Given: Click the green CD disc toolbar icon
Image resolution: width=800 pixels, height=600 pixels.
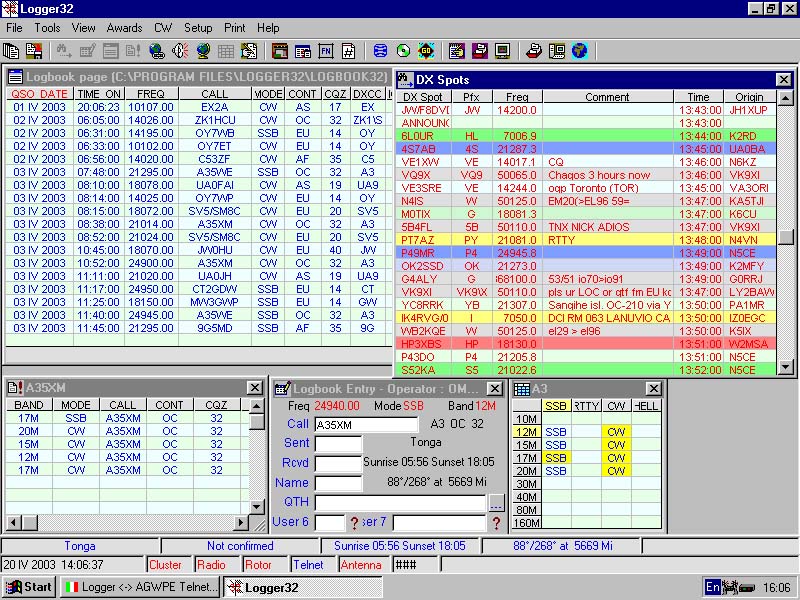Looking at the screenshot, I should click(403, 51).
